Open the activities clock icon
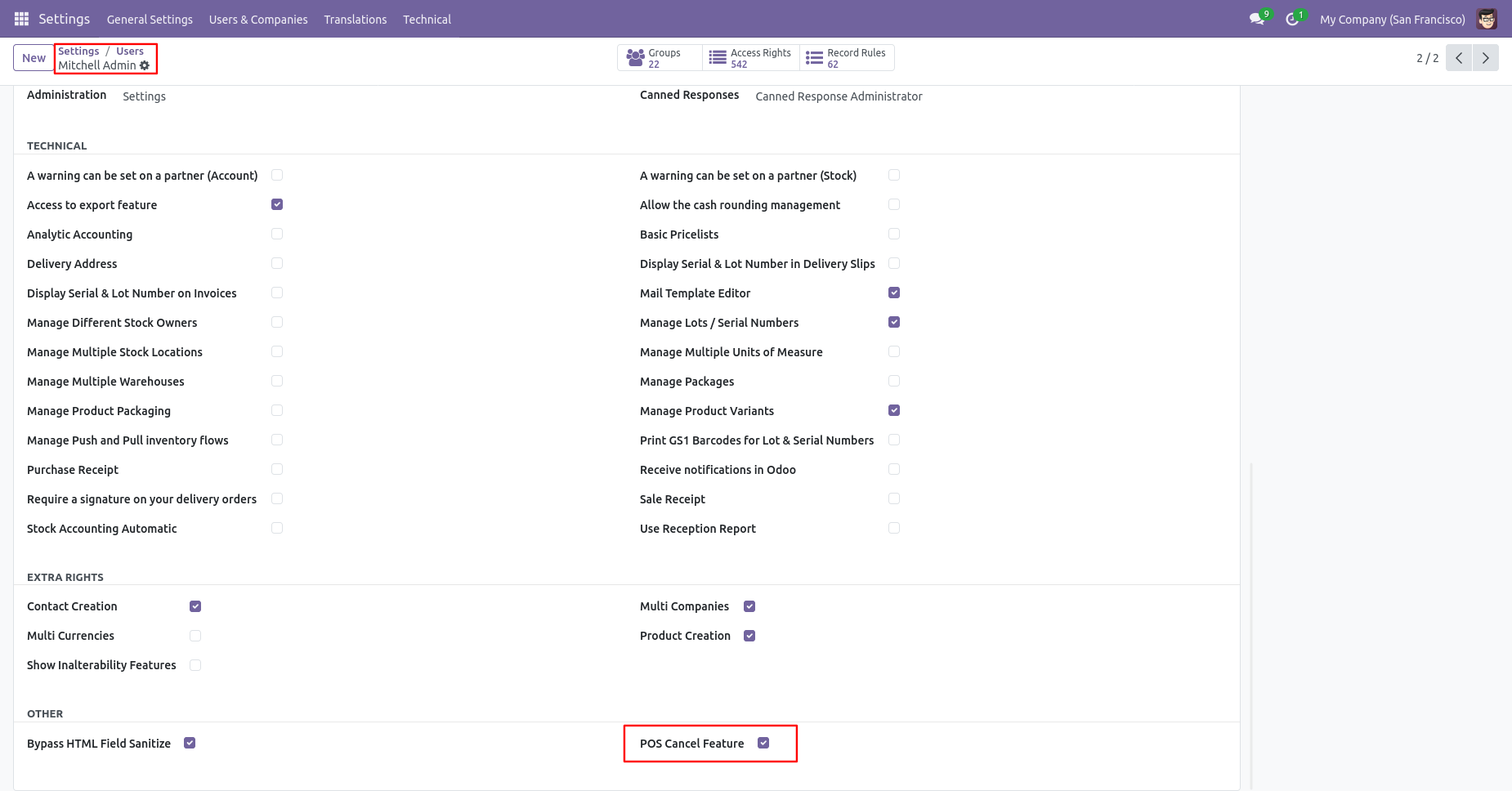 1292,19
